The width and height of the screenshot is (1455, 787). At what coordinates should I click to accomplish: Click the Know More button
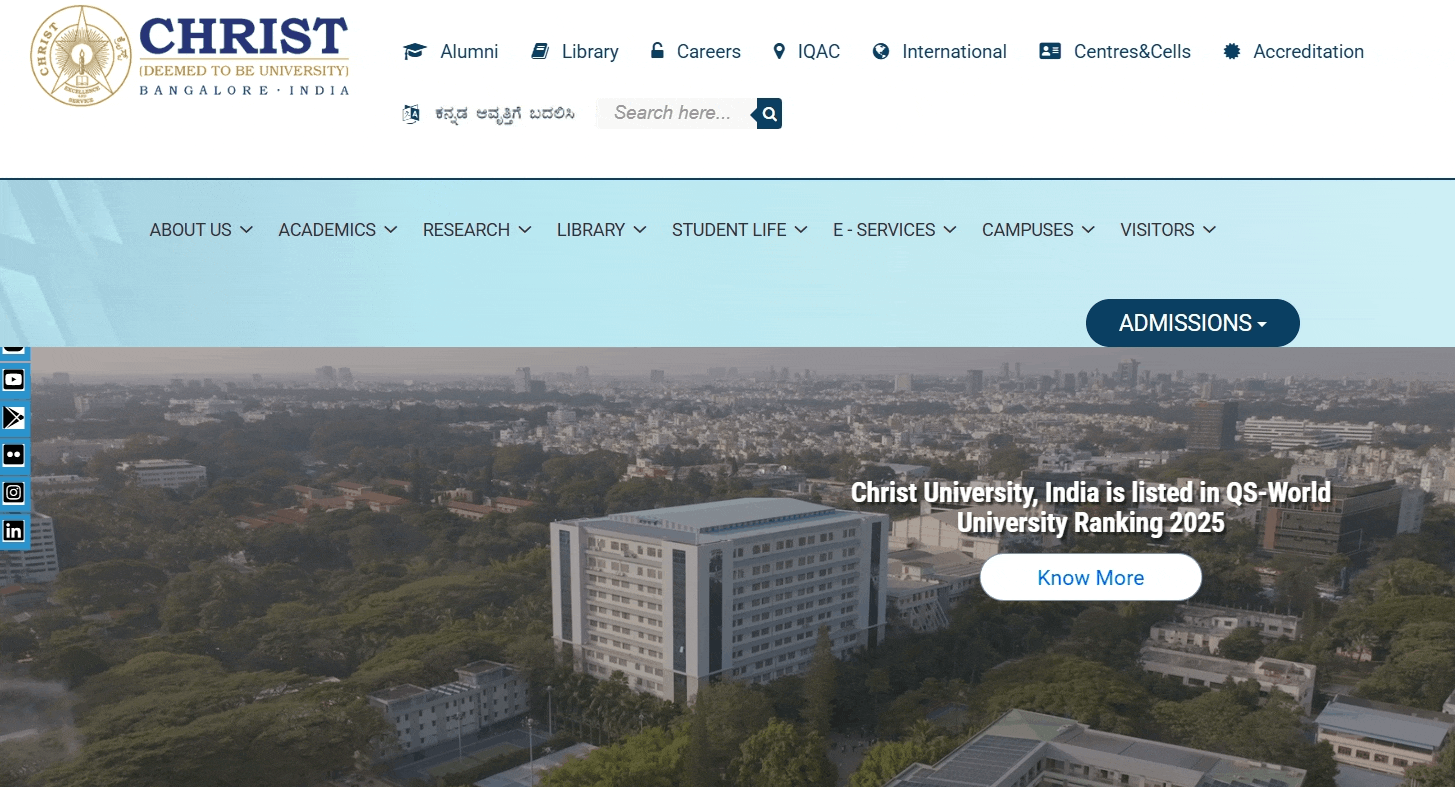tap(1091, 578)
